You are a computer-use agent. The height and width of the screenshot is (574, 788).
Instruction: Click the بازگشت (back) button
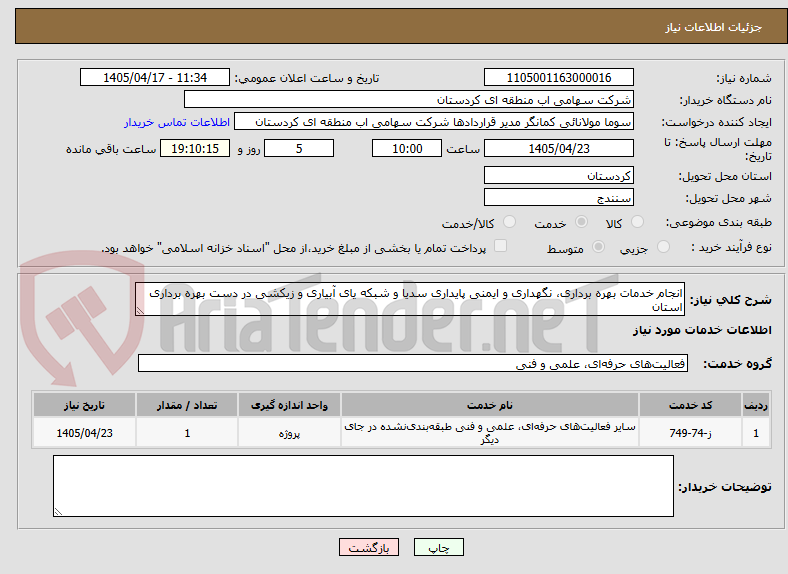click(x=369, y=547)
